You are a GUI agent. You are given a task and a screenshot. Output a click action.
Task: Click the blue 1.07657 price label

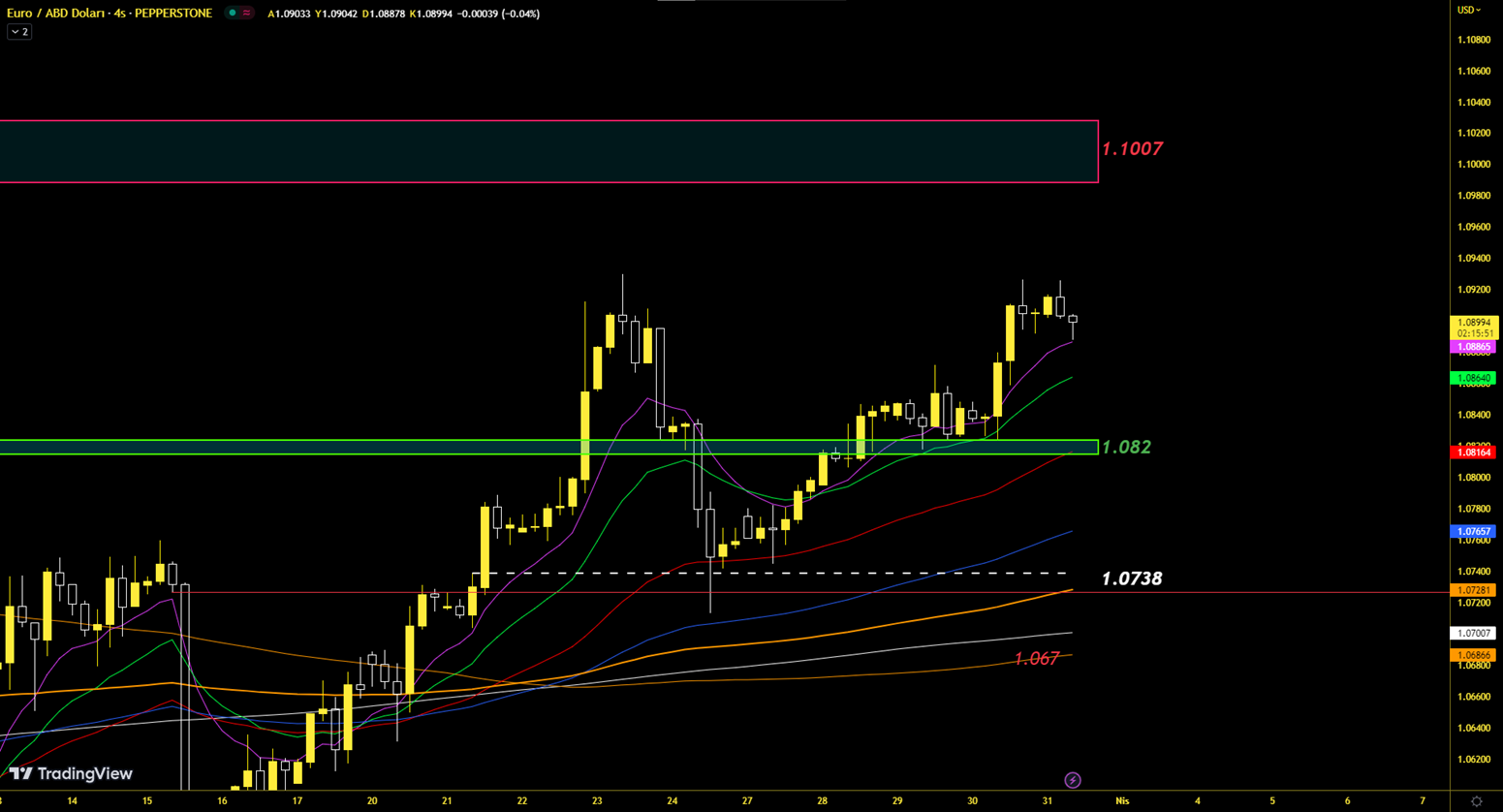pos(1474,532)
